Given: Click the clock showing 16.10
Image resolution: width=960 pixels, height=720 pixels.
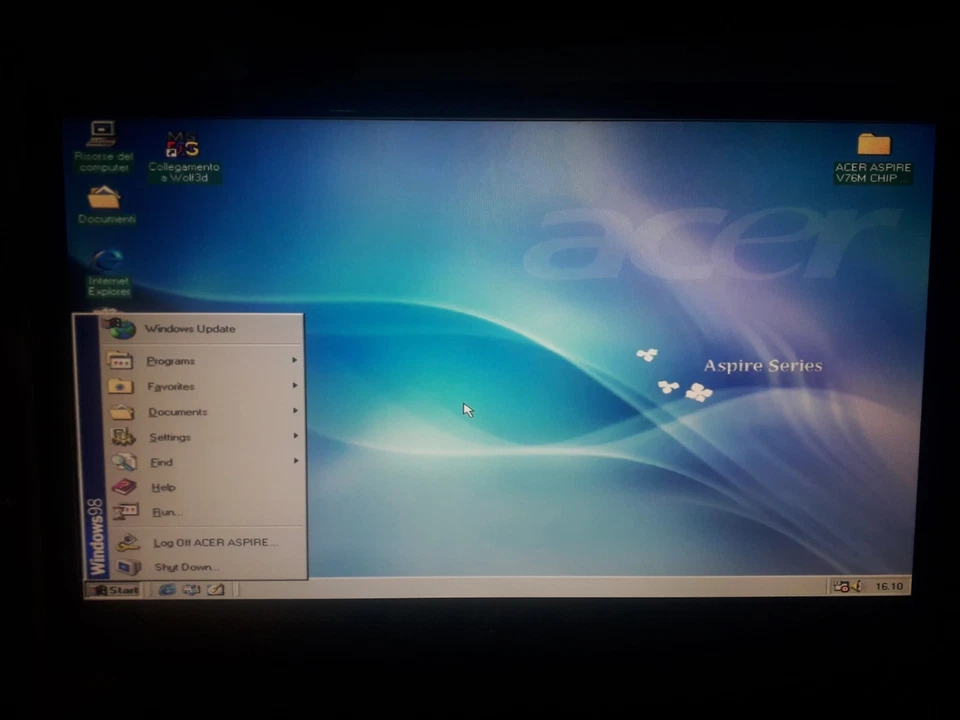Looking at the screenshot, I should tap(889, 587).
